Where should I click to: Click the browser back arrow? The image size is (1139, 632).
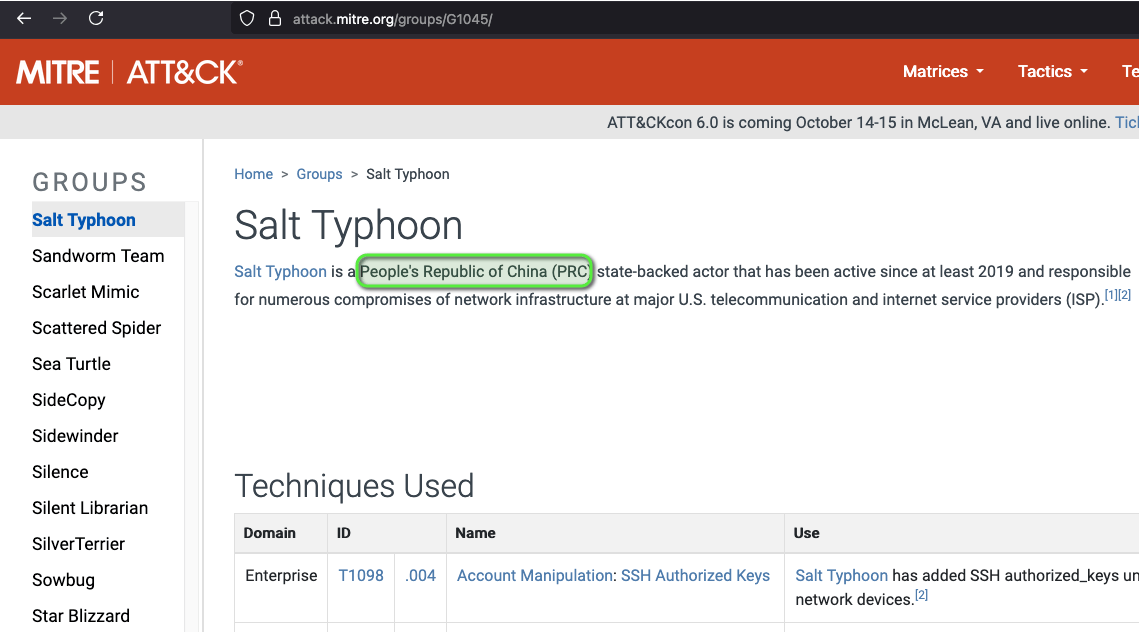24,18
